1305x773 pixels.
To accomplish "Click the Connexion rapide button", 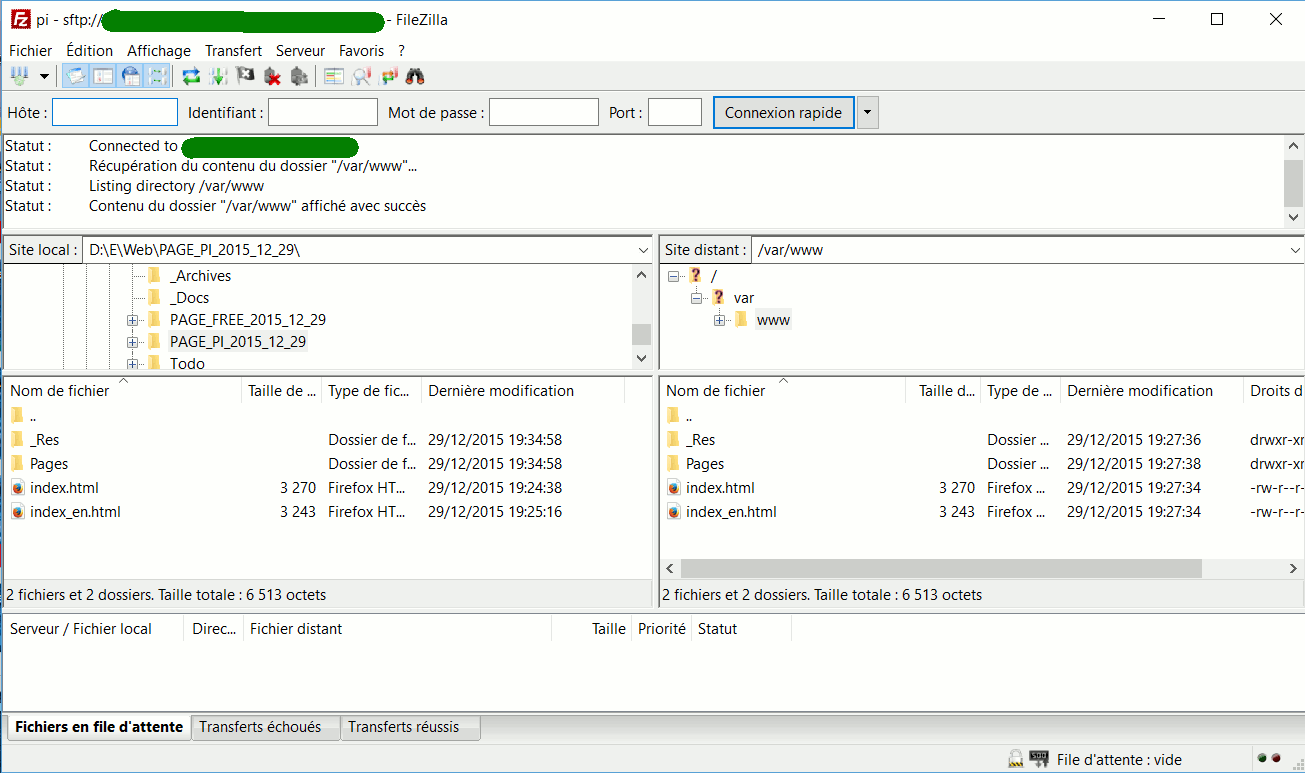I will 783,113.
